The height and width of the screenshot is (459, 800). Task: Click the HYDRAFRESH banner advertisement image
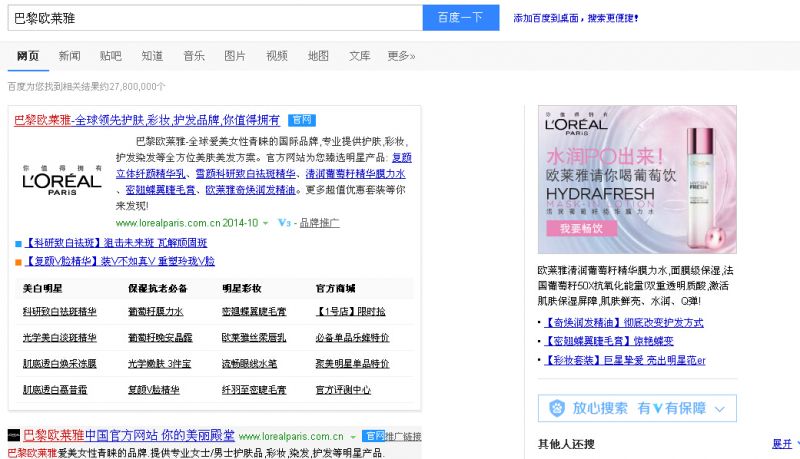[637, 180]
